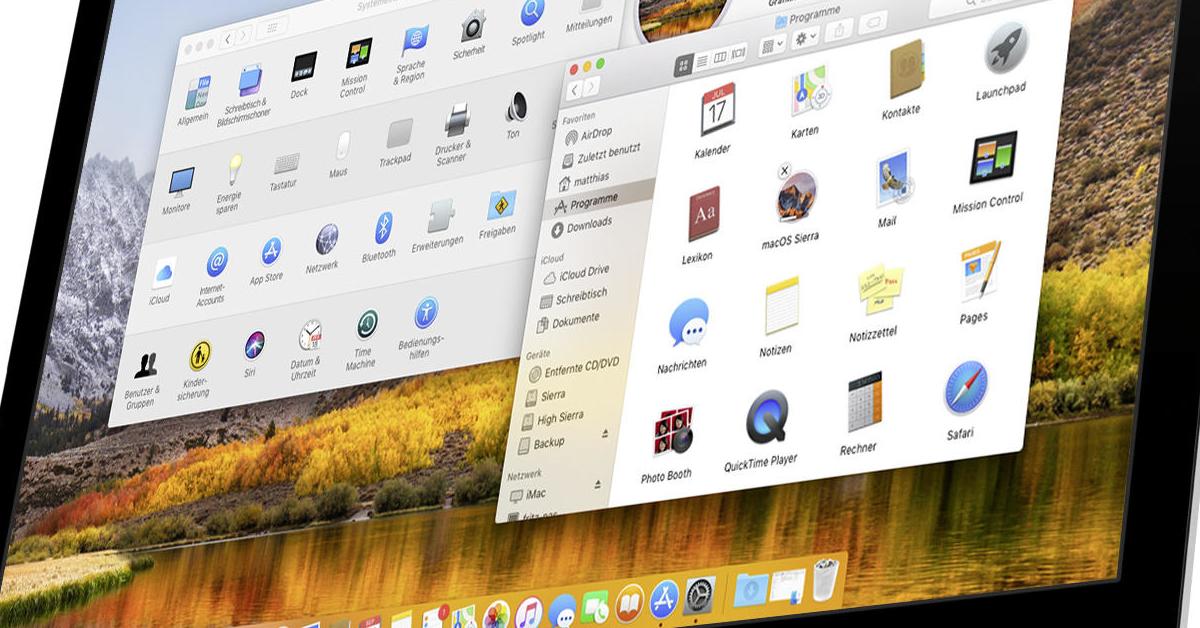
Task: Eject the Backup volume in sidebar
Action: point(604,434)
